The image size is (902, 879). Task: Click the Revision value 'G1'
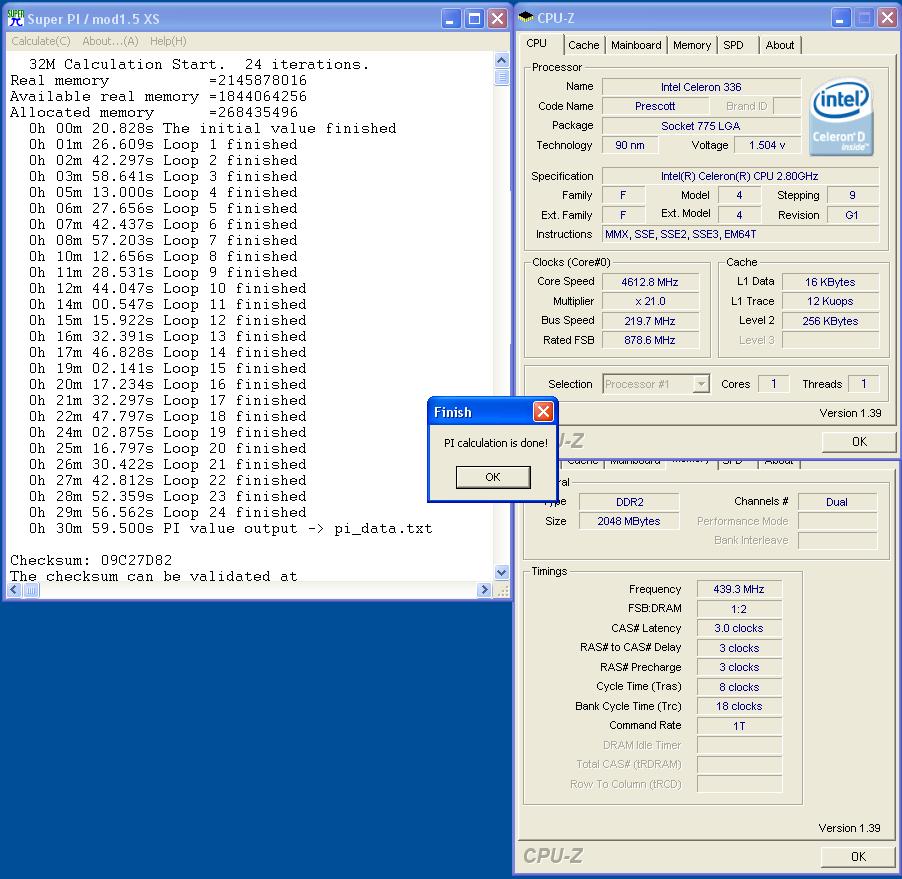(853, 215)
